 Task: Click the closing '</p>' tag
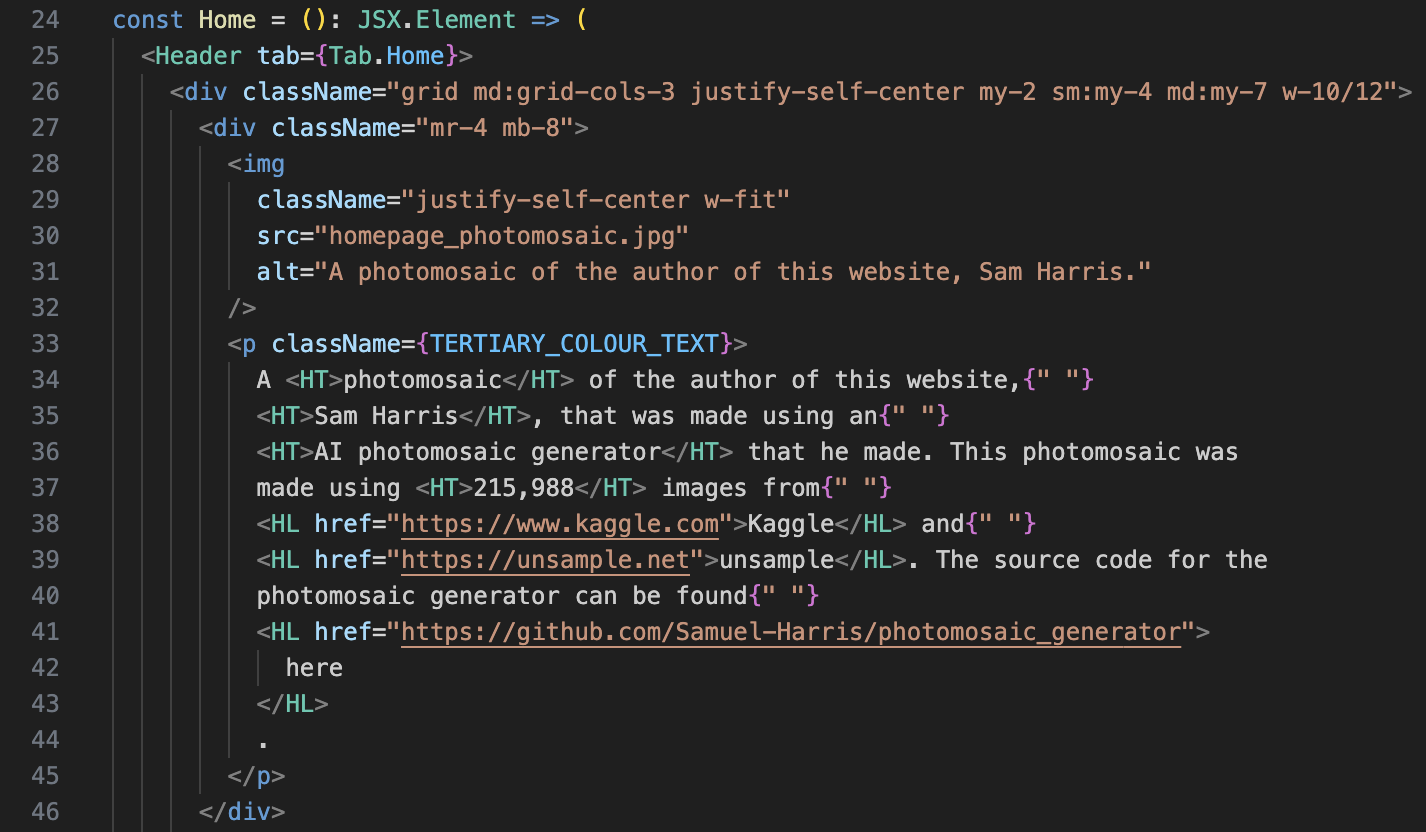[x=257, y=775]
